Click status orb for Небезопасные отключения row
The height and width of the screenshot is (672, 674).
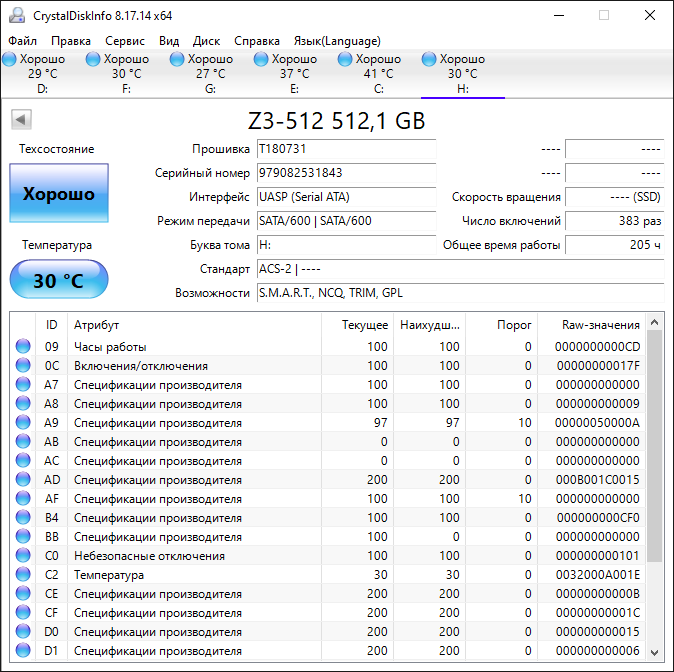pos(23,556)
